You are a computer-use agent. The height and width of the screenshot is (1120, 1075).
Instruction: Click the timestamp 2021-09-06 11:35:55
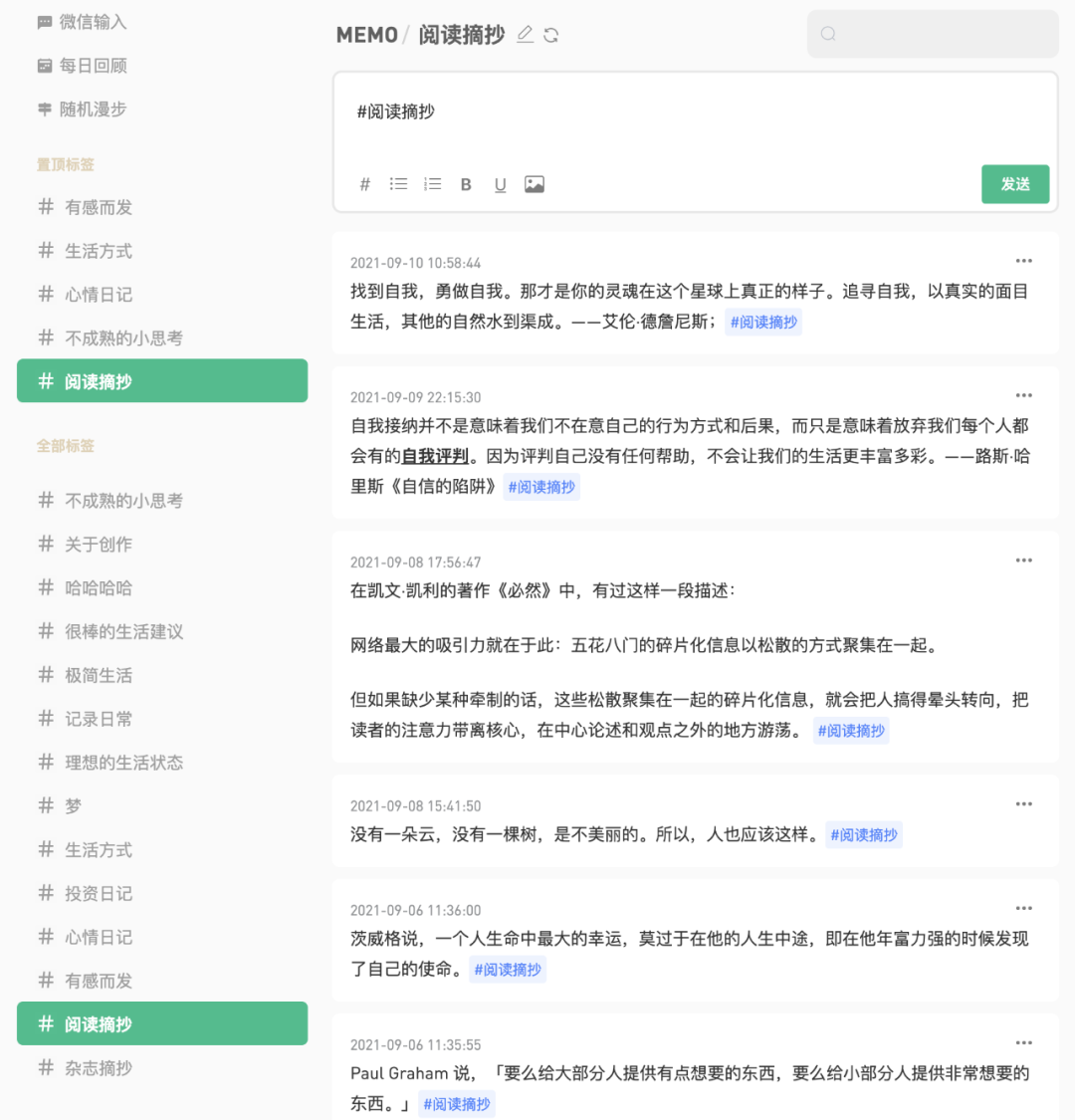(x=415, y=1045)
